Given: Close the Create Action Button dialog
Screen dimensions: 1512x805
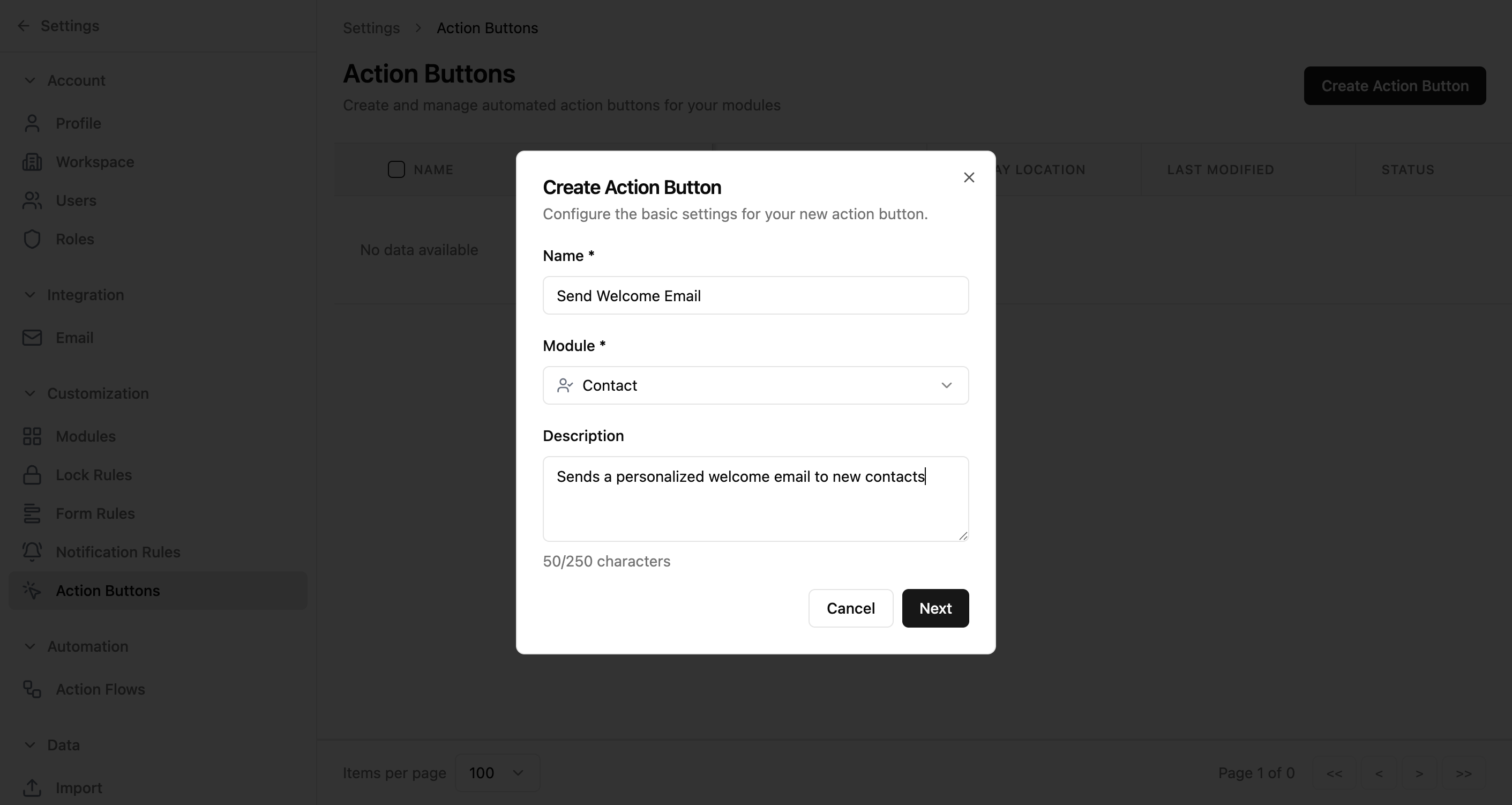Looking at the screenshot, I should pos(969,177).
